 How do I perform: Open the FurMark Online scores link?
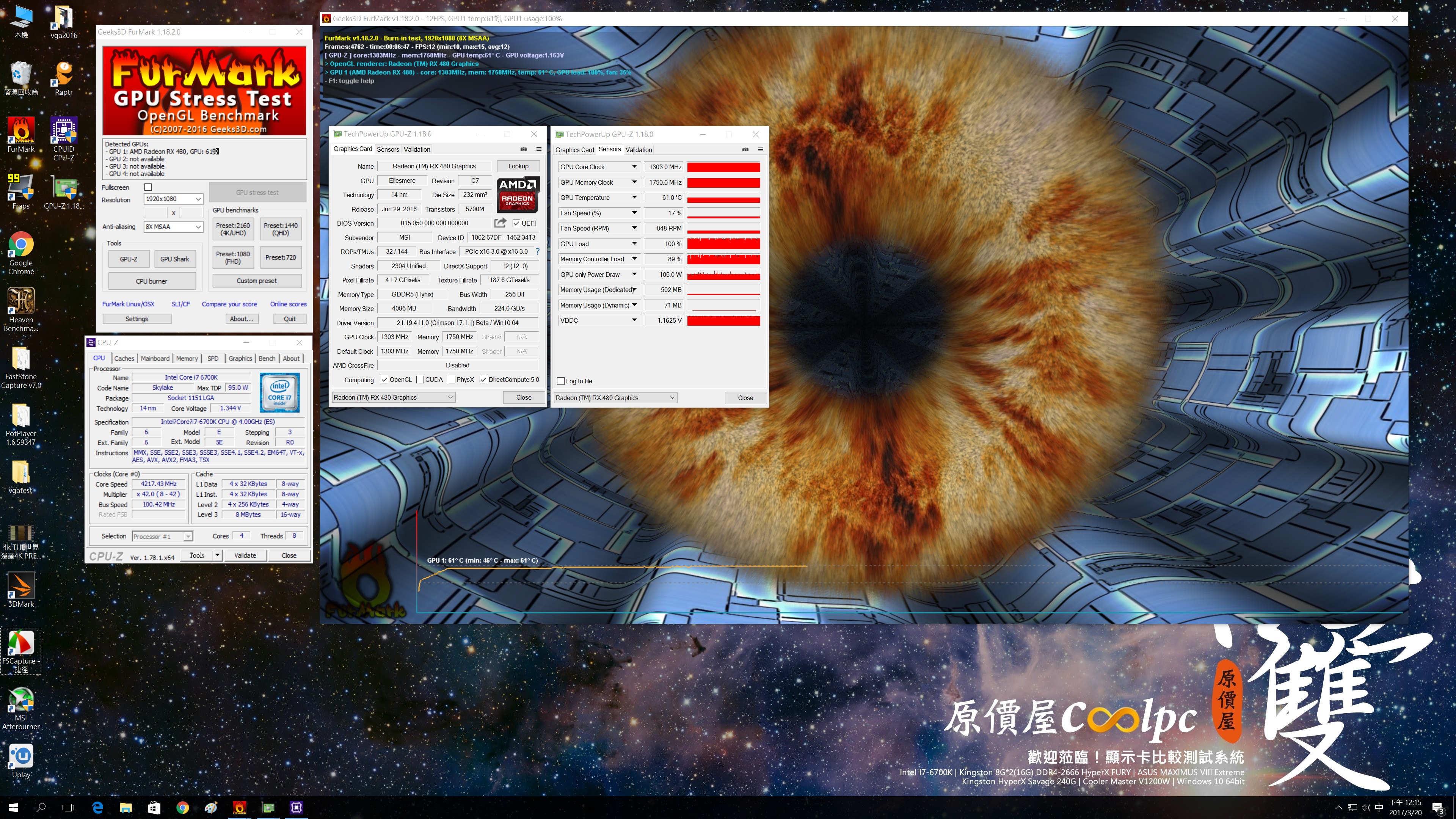pyautogui.click(x=288, y=304)
